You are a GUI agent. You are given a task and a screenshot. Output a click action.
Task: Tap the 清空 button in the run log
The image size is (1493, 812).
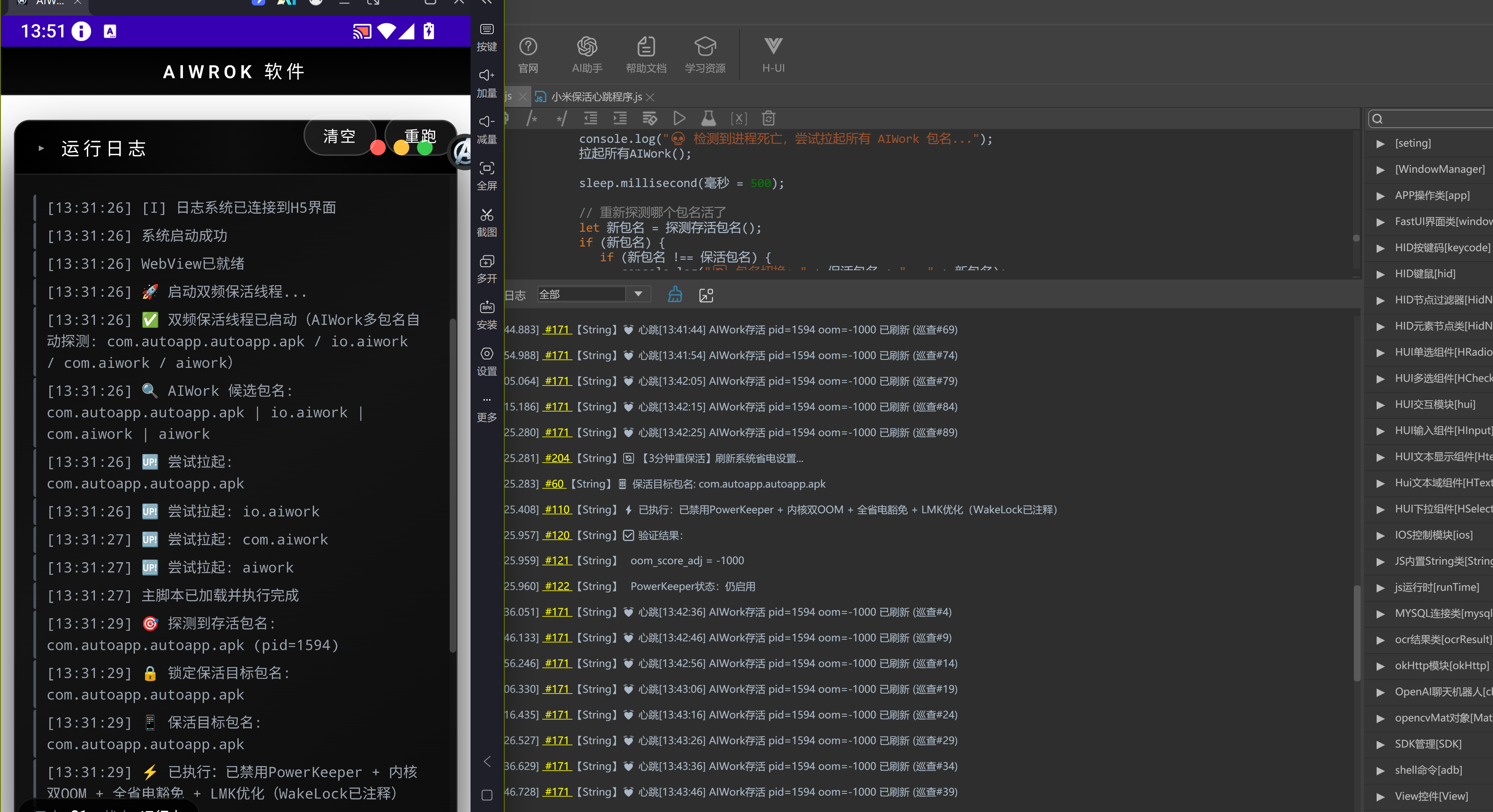[x=339, y=137]
